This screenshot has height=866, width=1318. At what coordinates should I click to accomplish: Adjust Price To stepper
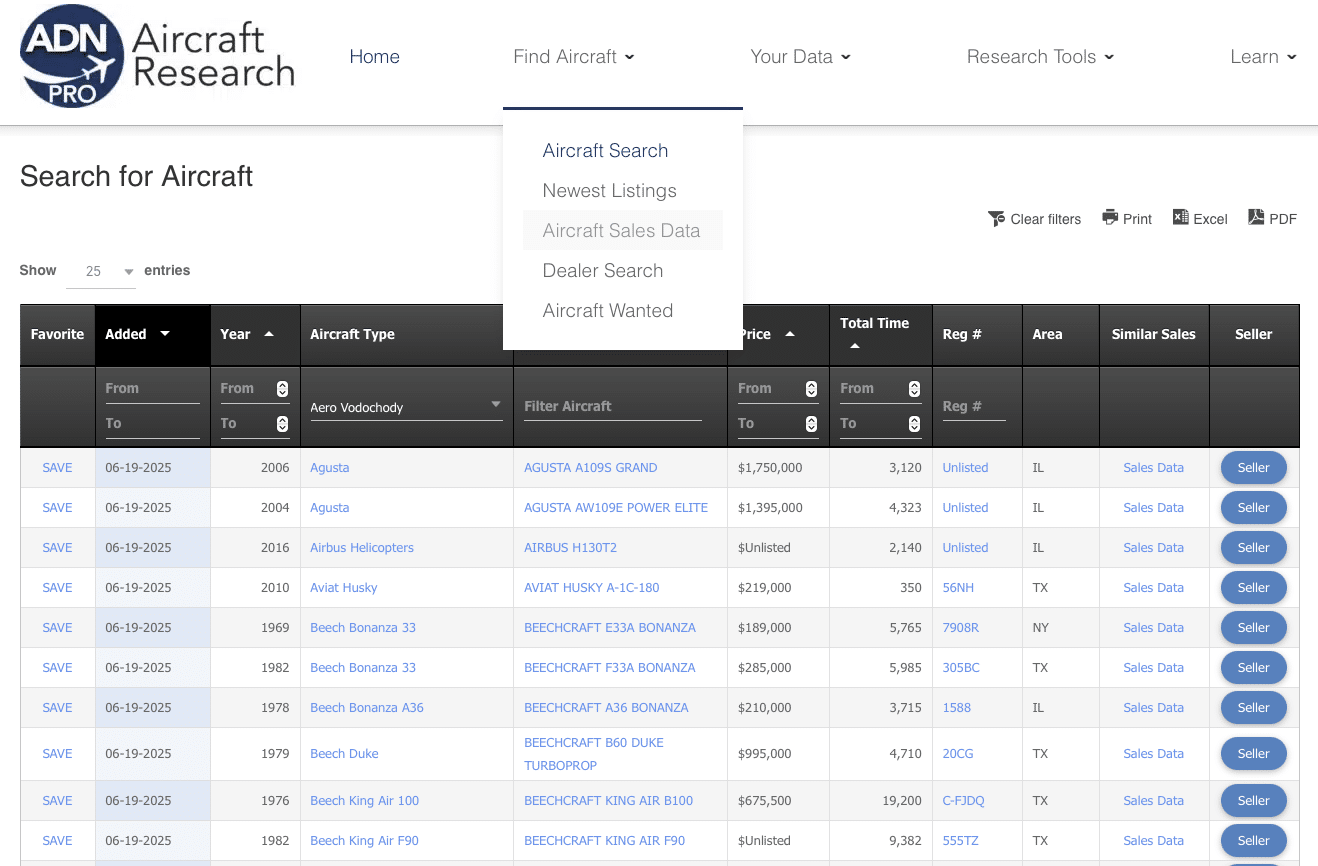point(811,424)
